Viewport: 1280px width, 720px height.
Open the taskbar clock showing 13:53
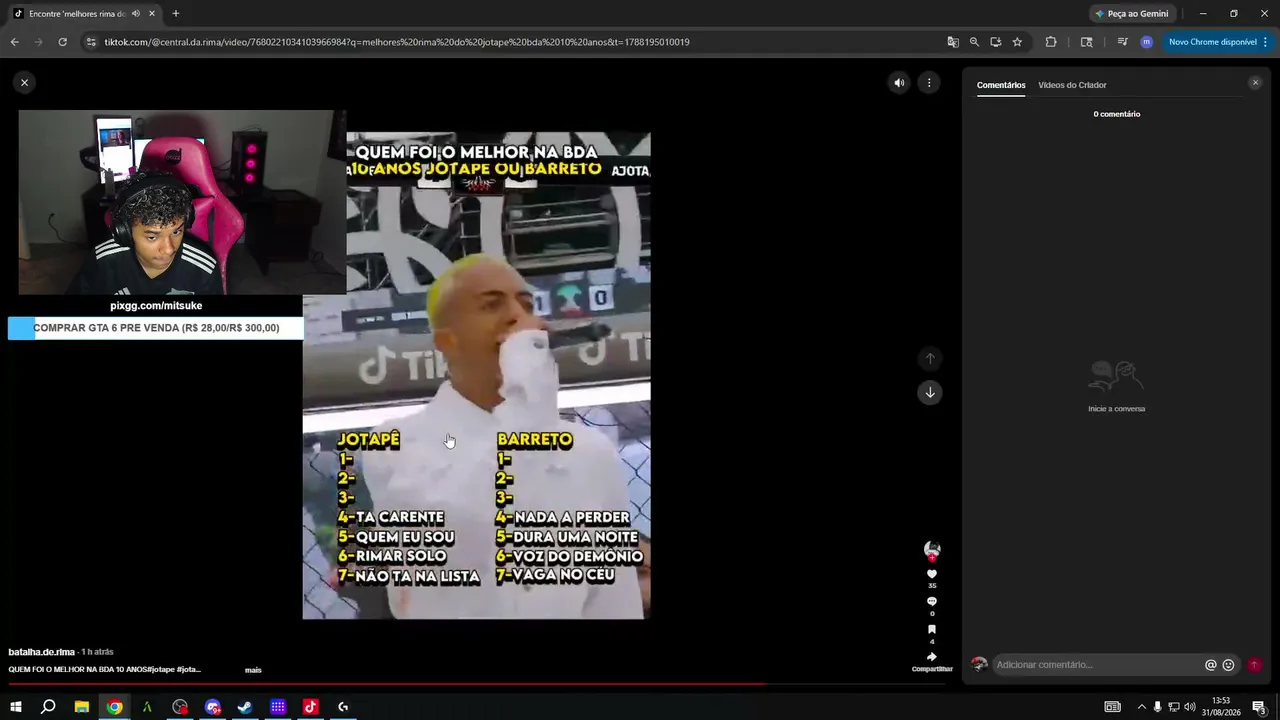[x=1221, y=707]
